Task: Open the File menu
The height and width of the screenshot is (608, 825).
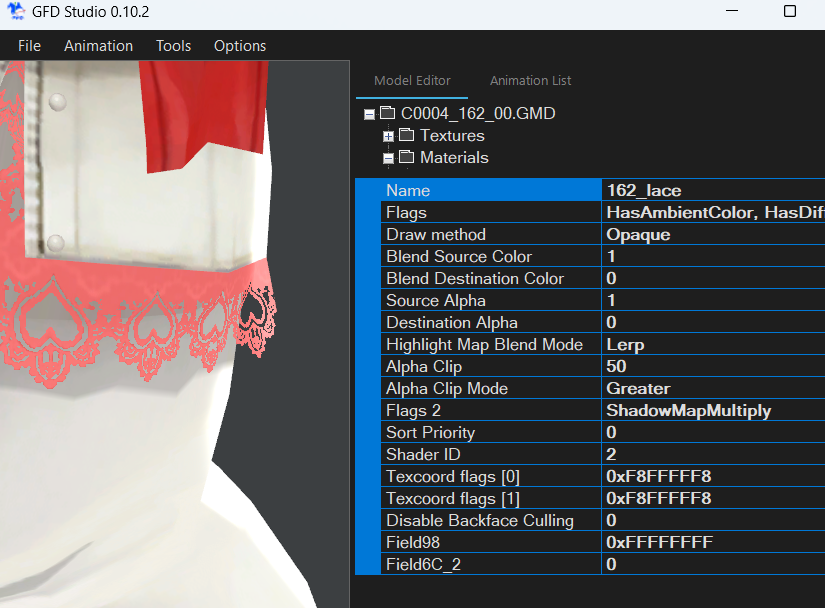Action: pos(29,46)
